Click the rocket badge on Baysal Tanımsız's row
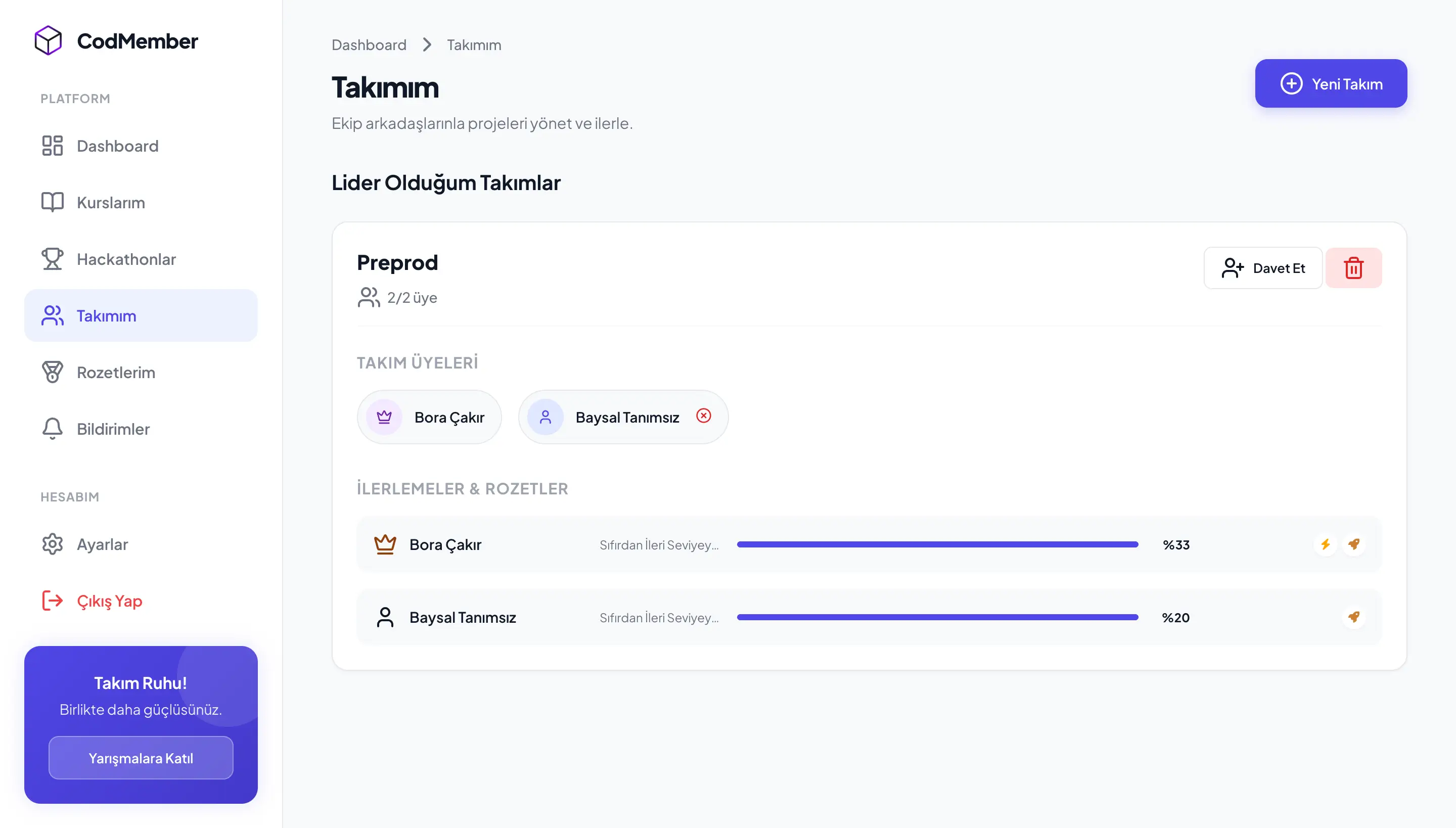1456x828 pixels. coord(1354,617)
